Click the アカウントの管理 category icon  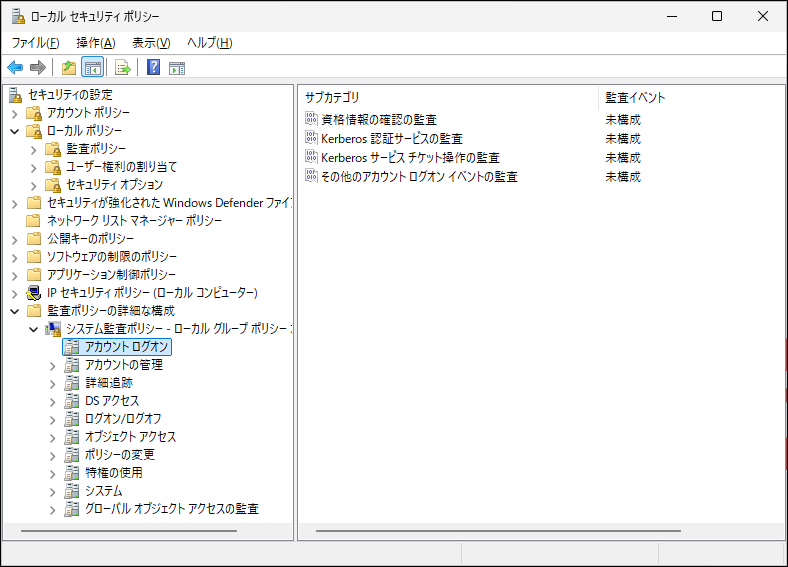pyautogui.click(x=72, y=365)
